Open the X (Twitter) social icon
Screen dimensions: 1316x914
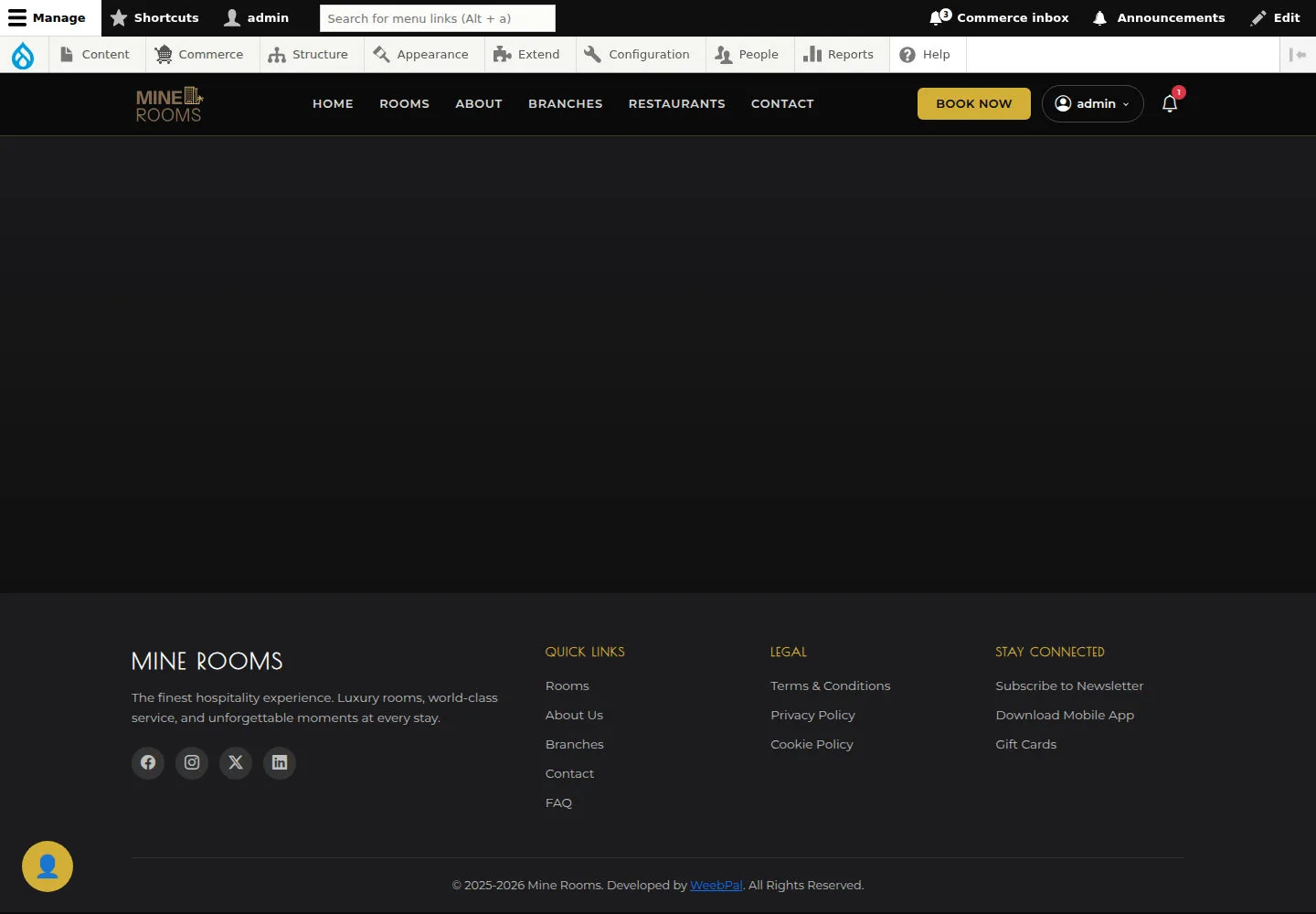[236, 762]
